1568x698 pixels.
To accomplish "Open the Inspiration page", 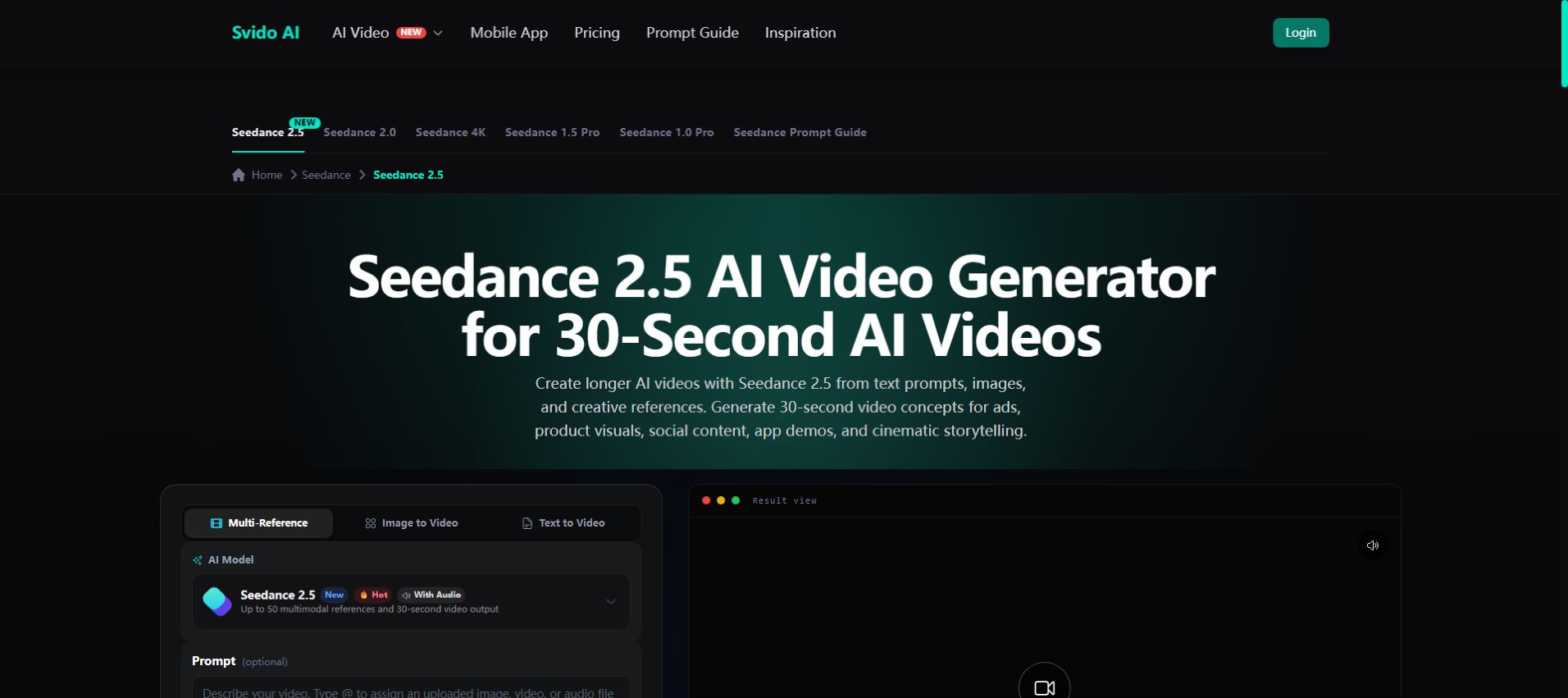I will 800,33.
